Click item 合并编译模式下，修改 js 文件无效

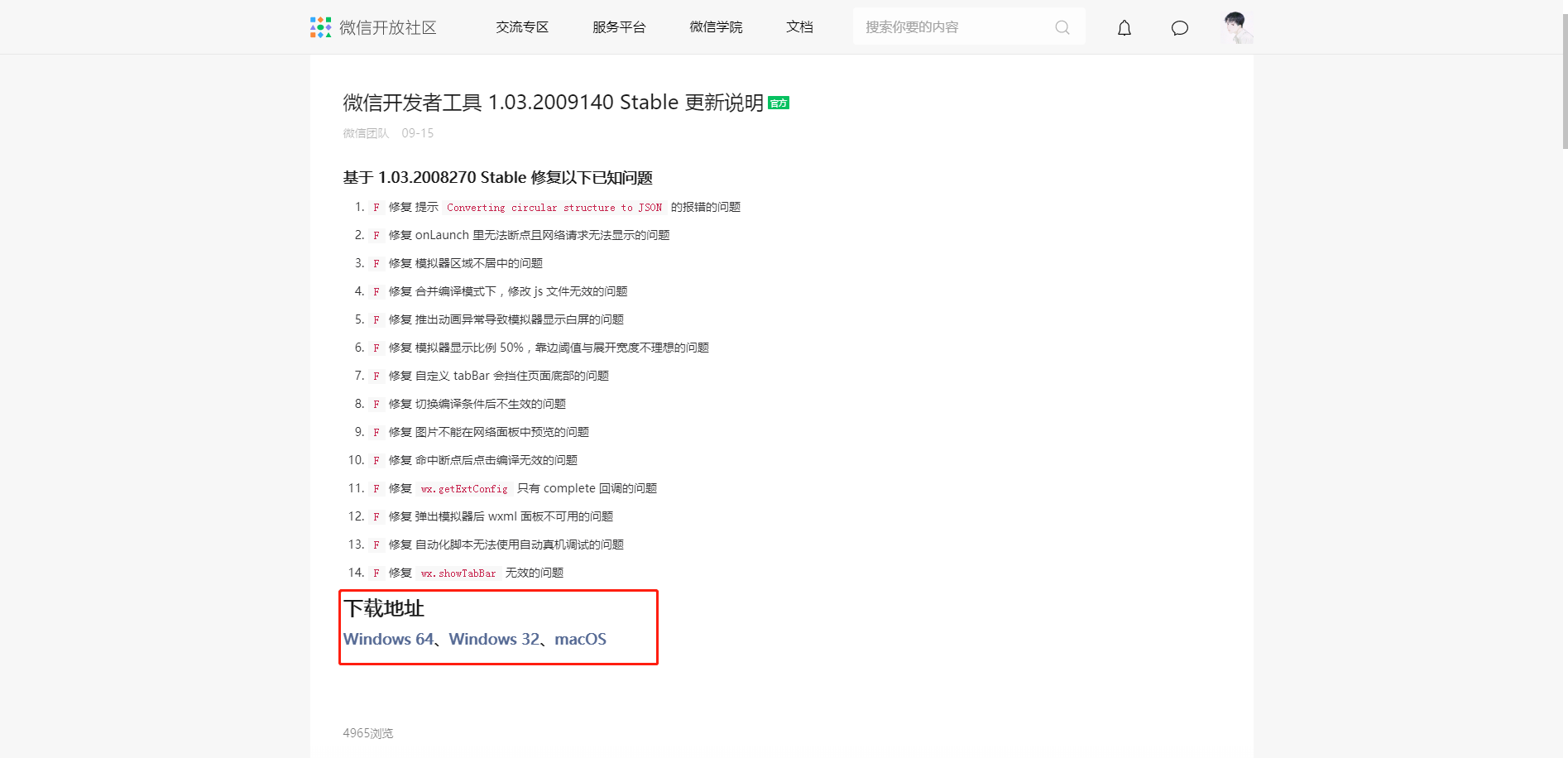(x=508, y=291)
